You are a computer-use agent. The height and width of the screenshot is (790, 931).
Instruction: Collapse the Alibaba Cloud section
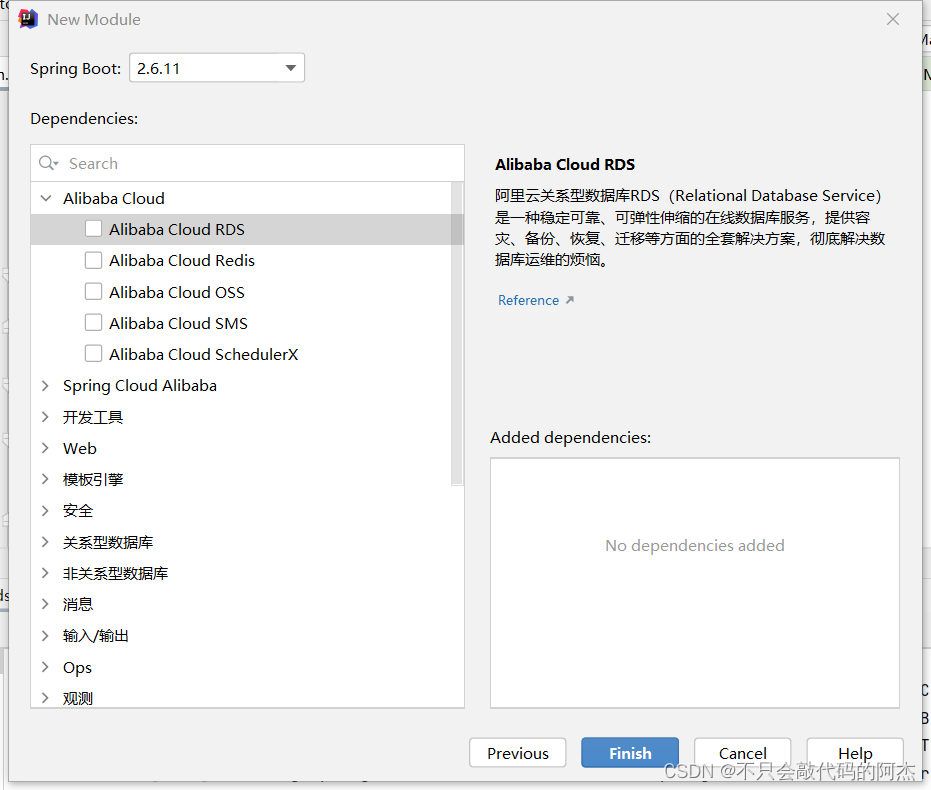[45, 197]
